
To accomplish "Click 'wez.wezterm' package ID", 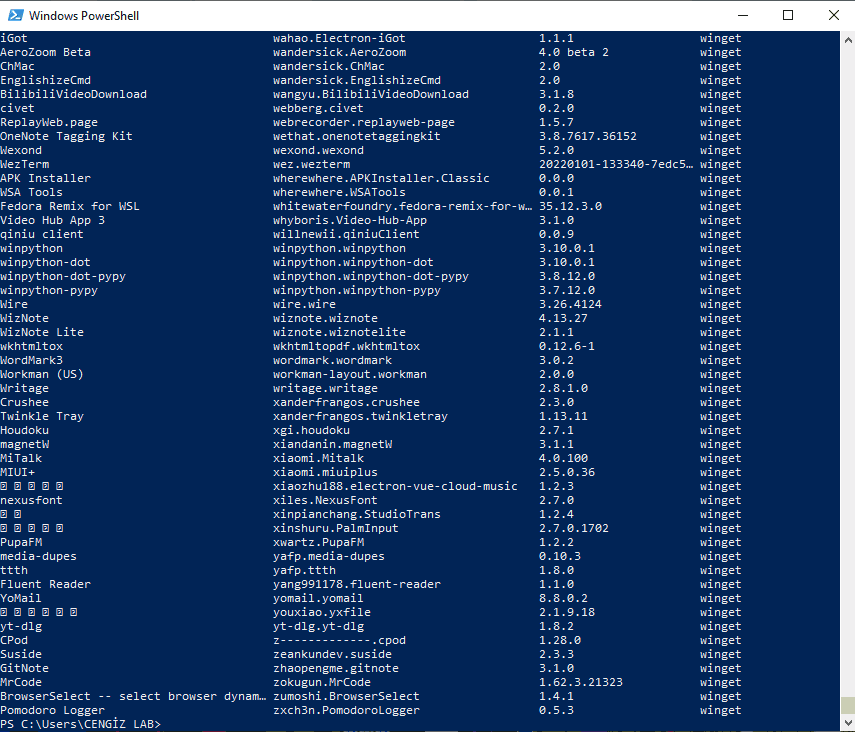I will 311,164.
